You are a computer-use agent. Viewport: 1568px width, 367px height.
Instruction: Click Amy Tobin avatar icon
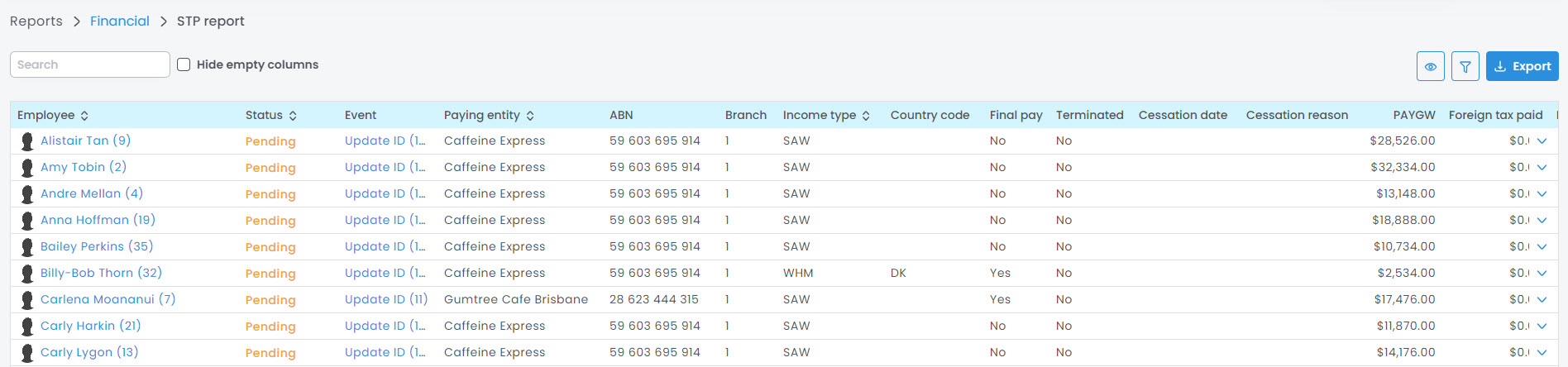click(27, 168)
